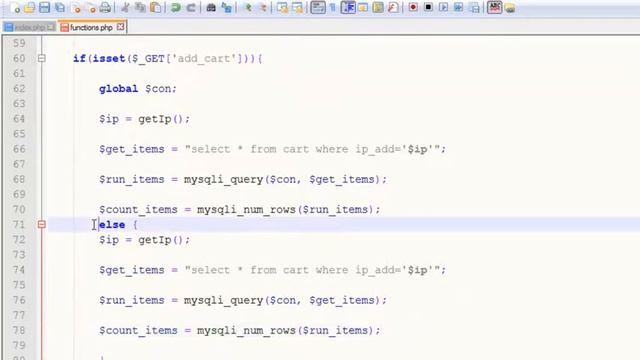Click the last toolbar icon after ABC
The width and height of the screenshot is (640, 360).
point(510,7)
